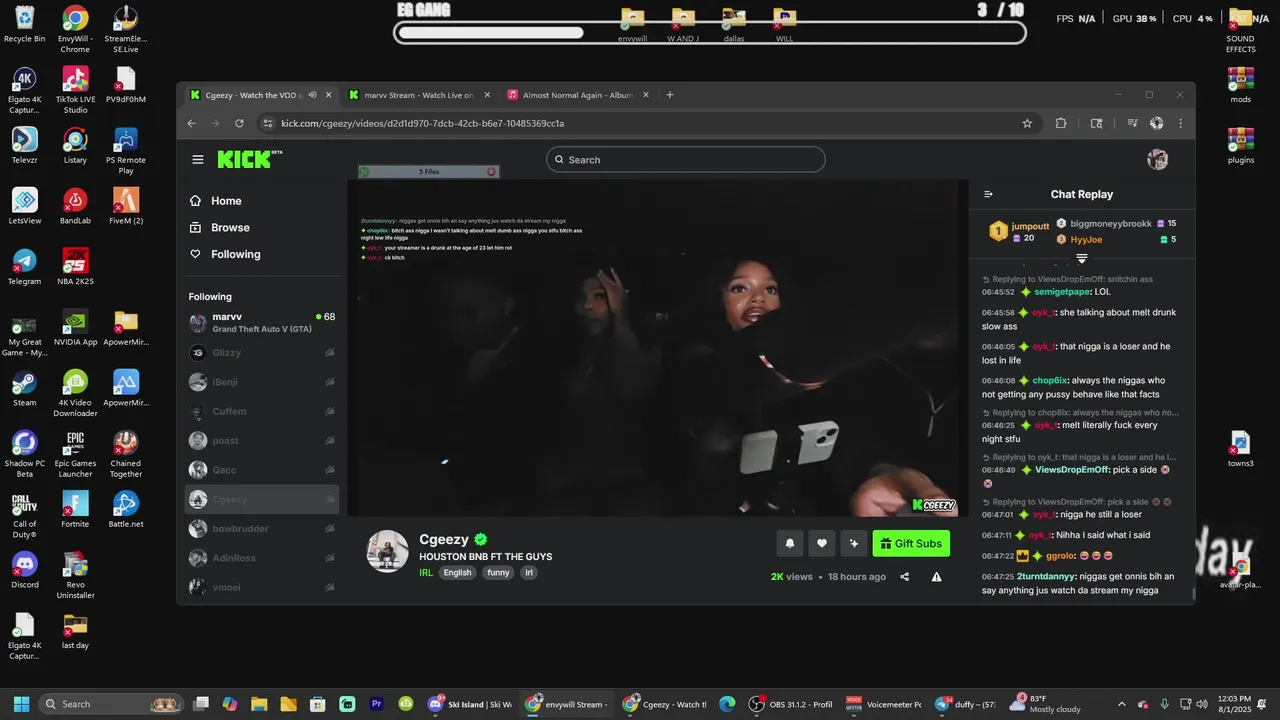This screenshot has height=720, width=1280.
Task: Click Cgeezy's channel avatar
Action: click(x=388, y=551)
